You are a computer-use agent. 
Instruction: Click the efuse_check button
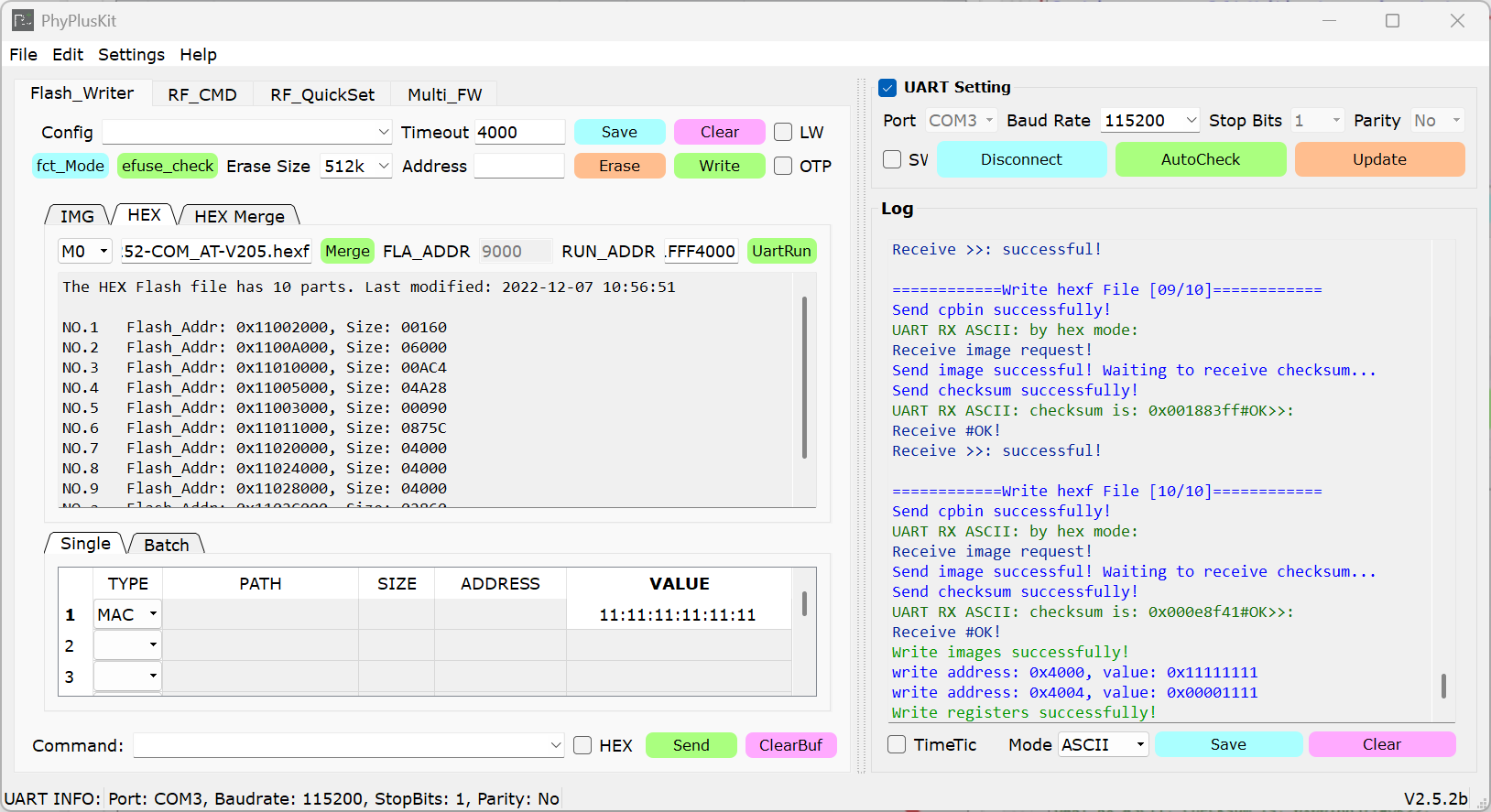click(x=168, y=166)
